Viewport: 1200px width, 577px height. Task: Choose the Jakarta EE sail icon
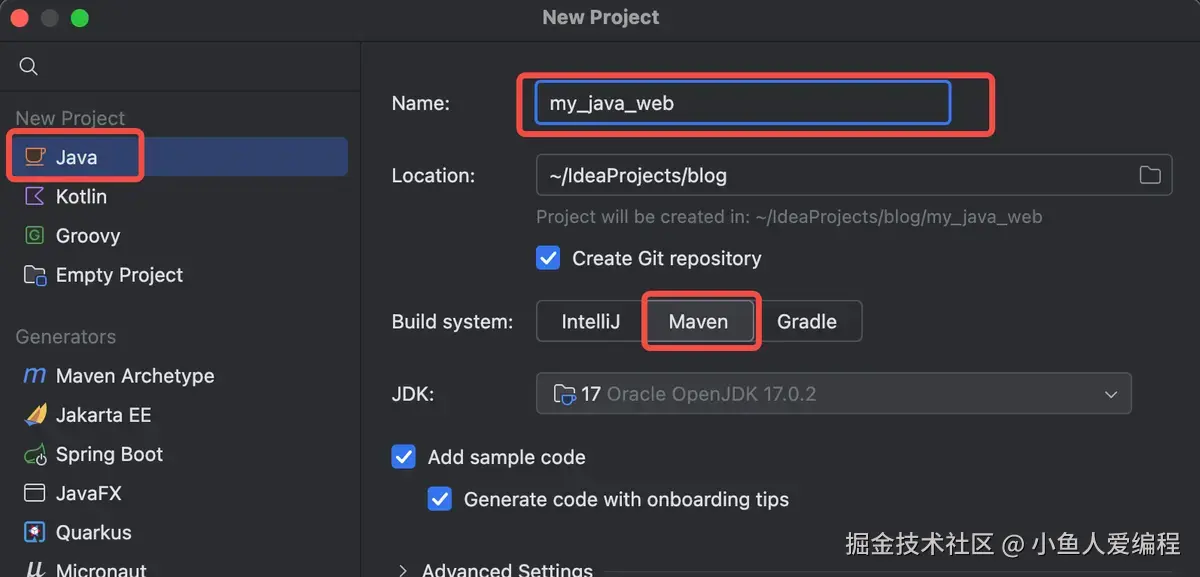(35, 415)
